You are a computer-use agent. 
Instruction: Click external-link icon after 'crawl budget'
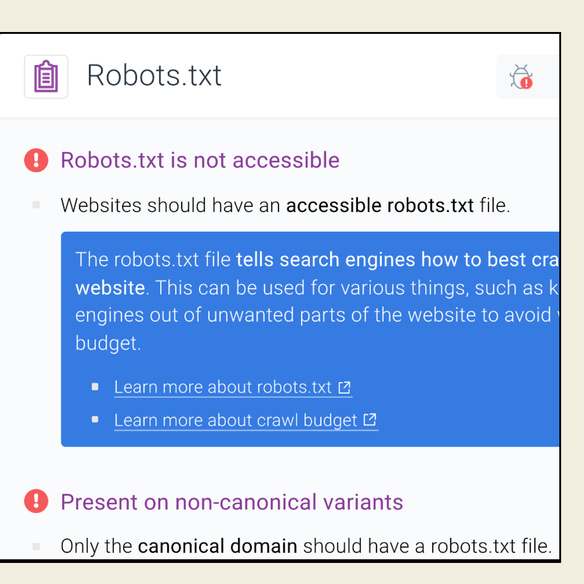(370, 420)
